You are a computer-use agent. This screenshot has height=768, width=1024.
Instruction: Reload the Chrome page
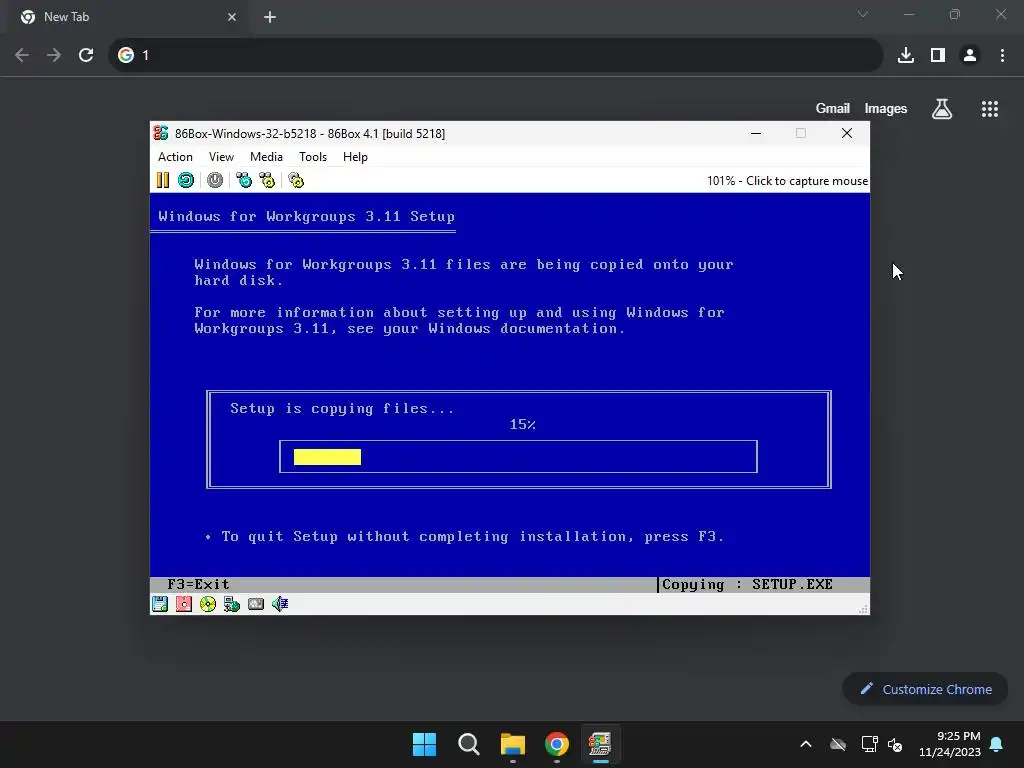point(86,55)
